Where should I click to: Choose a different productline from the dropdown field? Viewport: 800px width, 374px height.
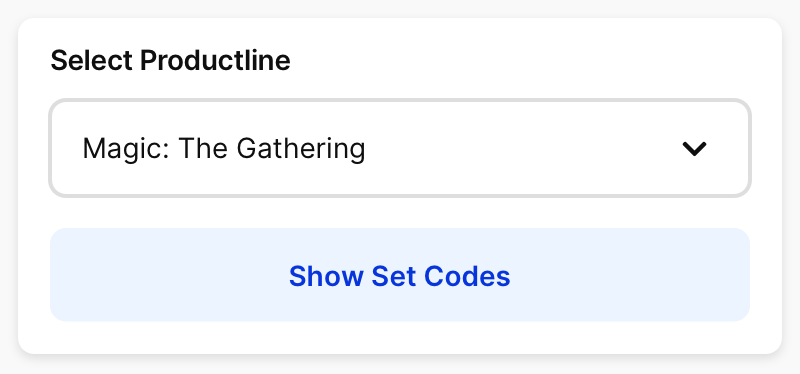click(x=400, y=148)
